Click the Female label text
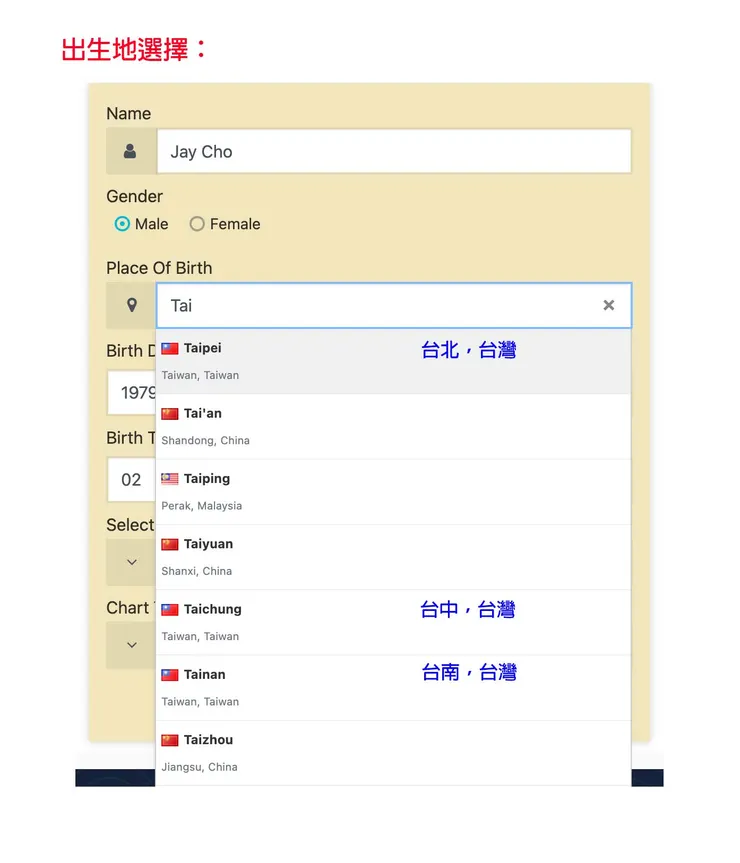 235,224
